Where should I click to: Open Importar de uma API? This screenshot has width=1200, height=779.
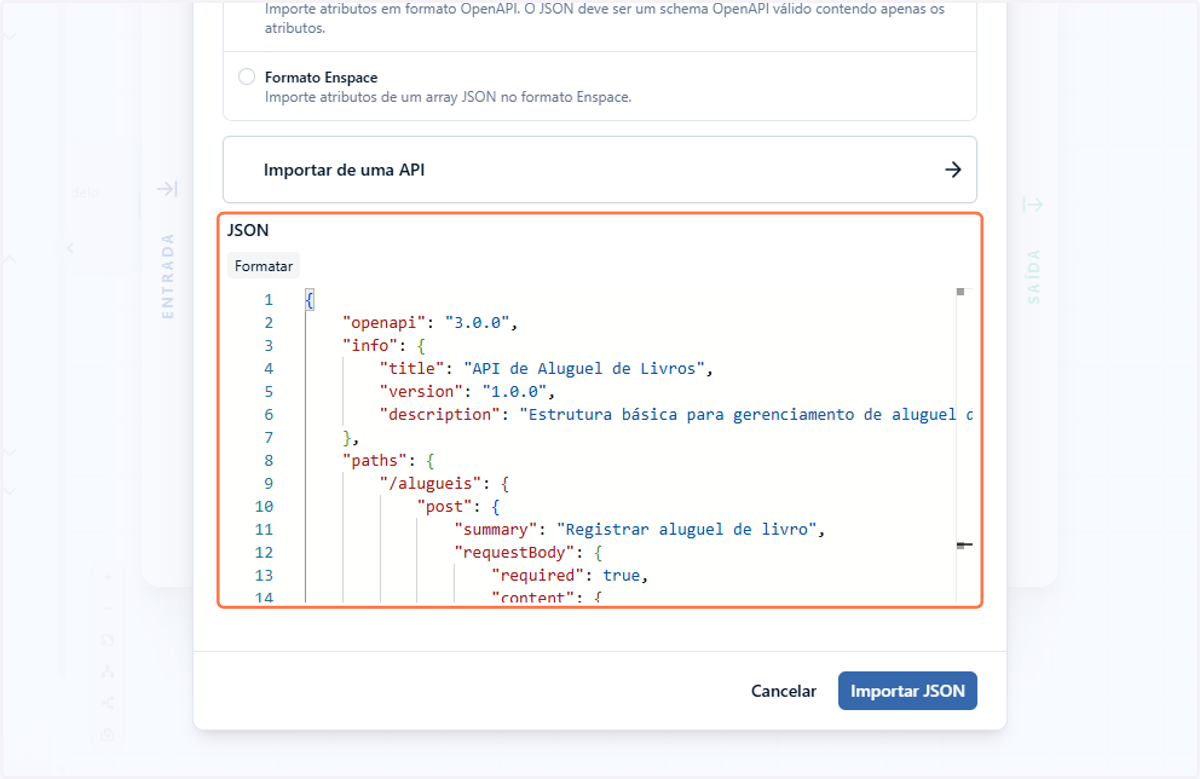(599, 170)
